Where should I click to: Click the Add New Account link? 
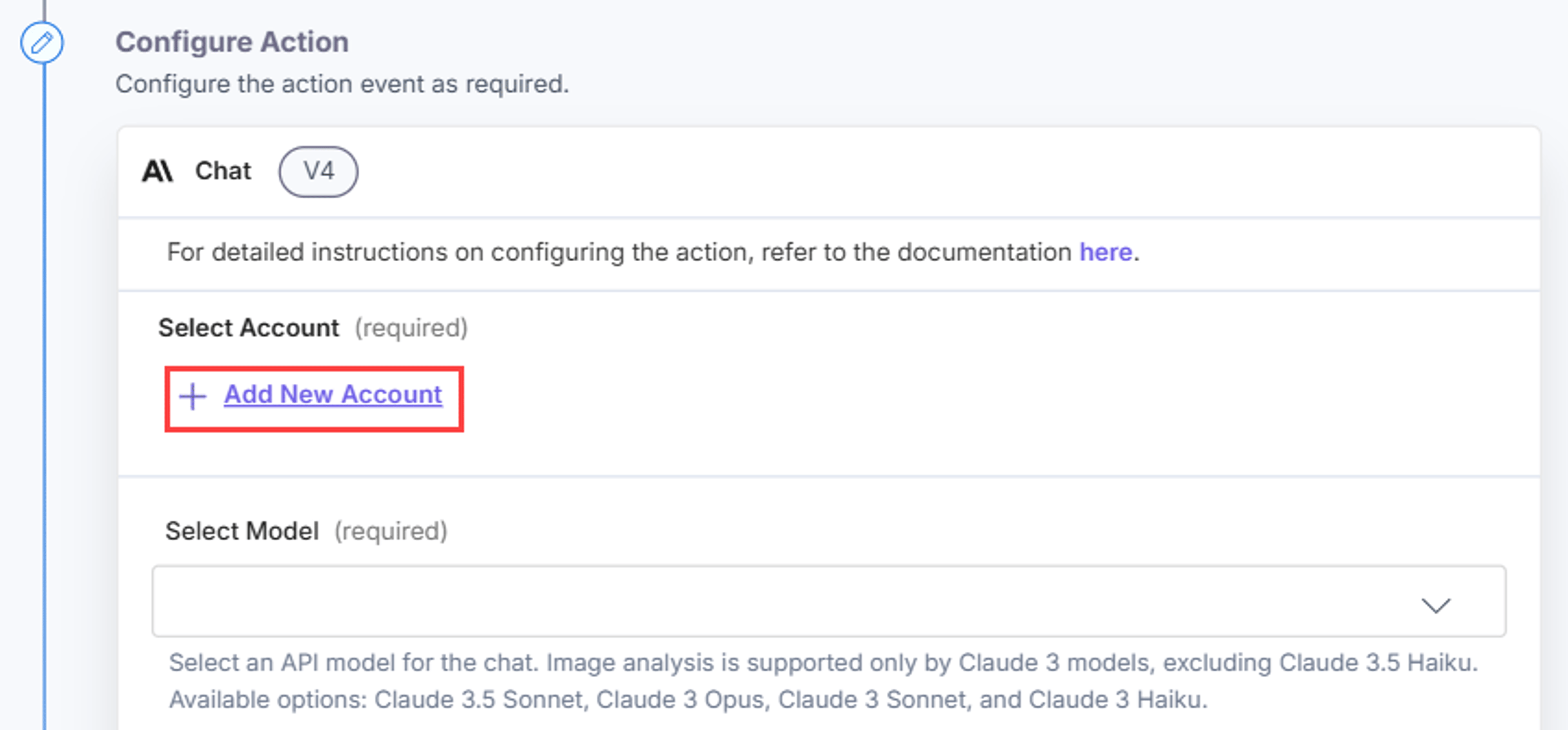tap(333, 394)
